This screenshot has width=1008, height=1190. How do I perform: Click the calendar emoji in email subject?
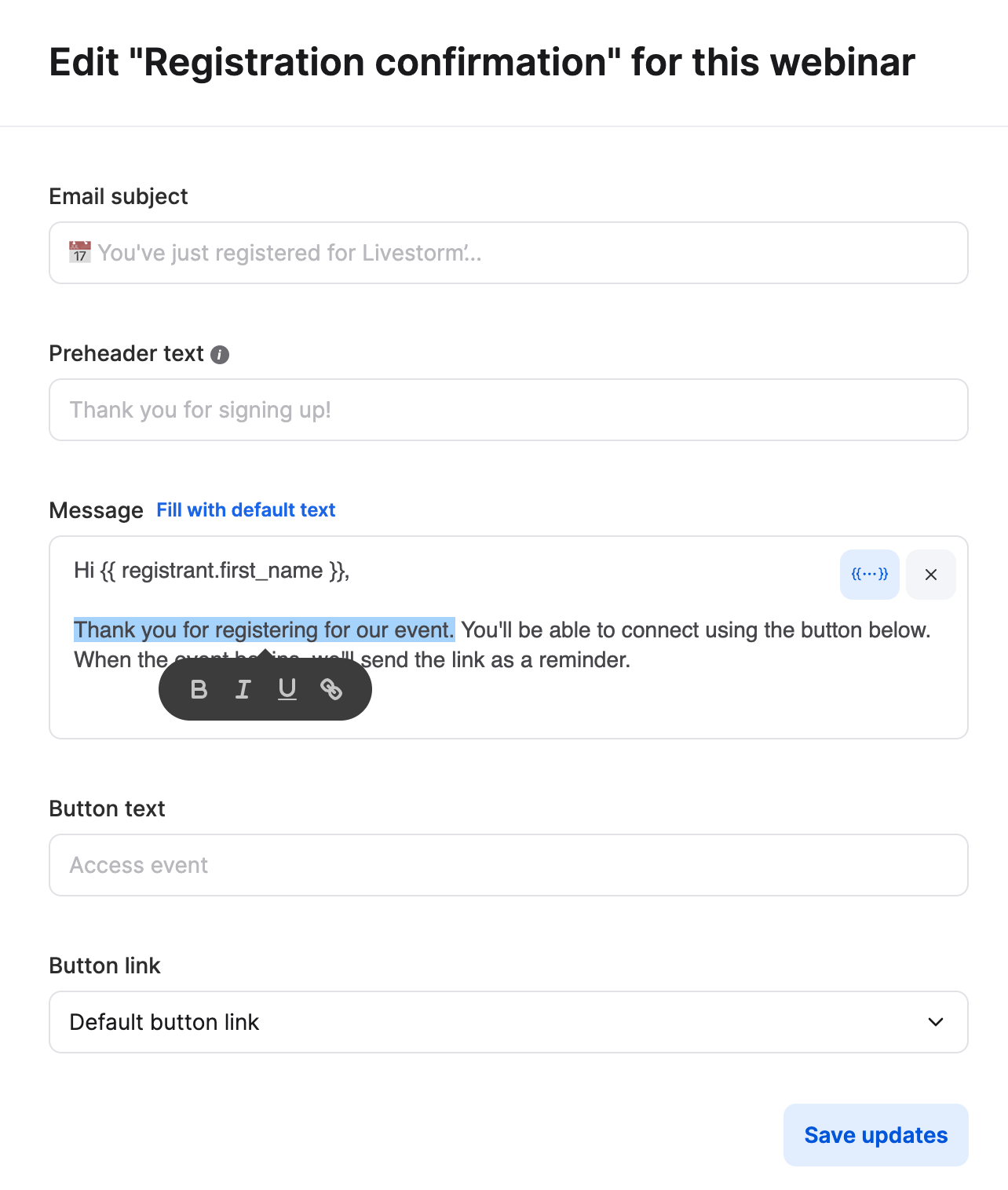[79, 253]
